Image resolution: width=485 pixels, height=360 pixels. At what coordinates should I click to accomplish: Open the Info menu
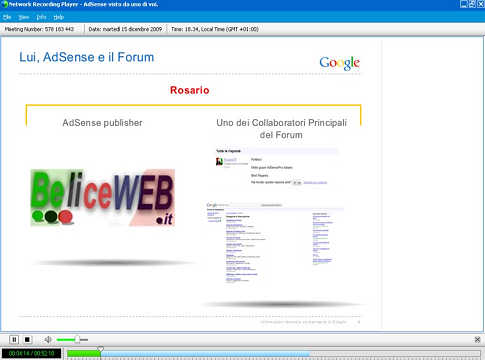41,17
